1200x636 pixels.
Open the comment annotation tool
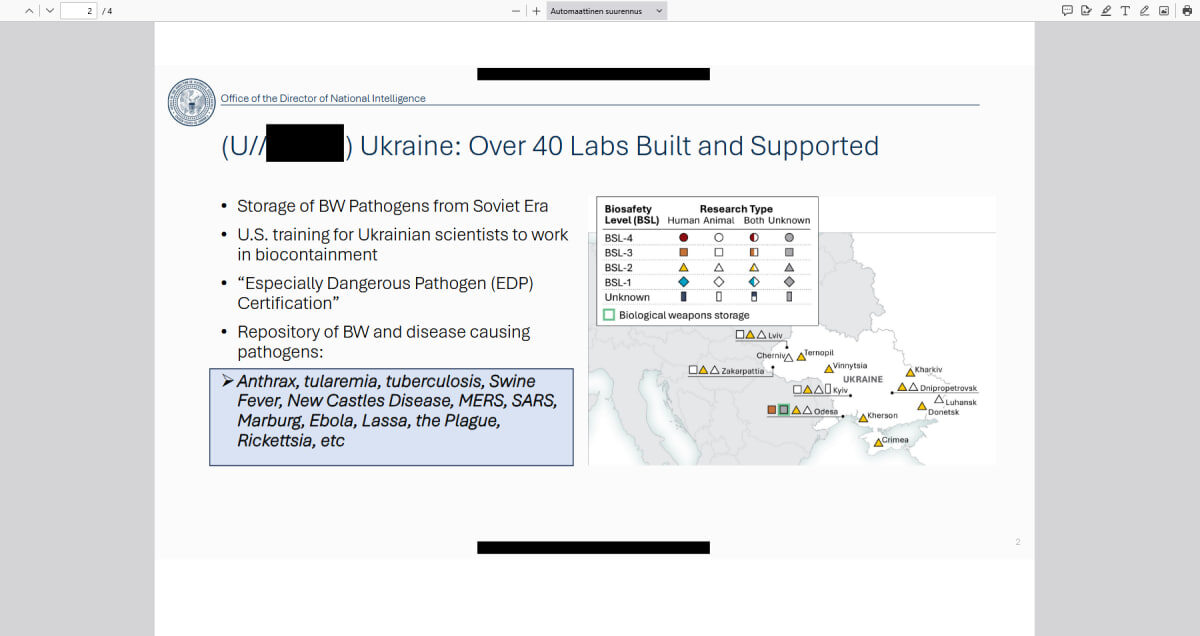coord(1067,10)
